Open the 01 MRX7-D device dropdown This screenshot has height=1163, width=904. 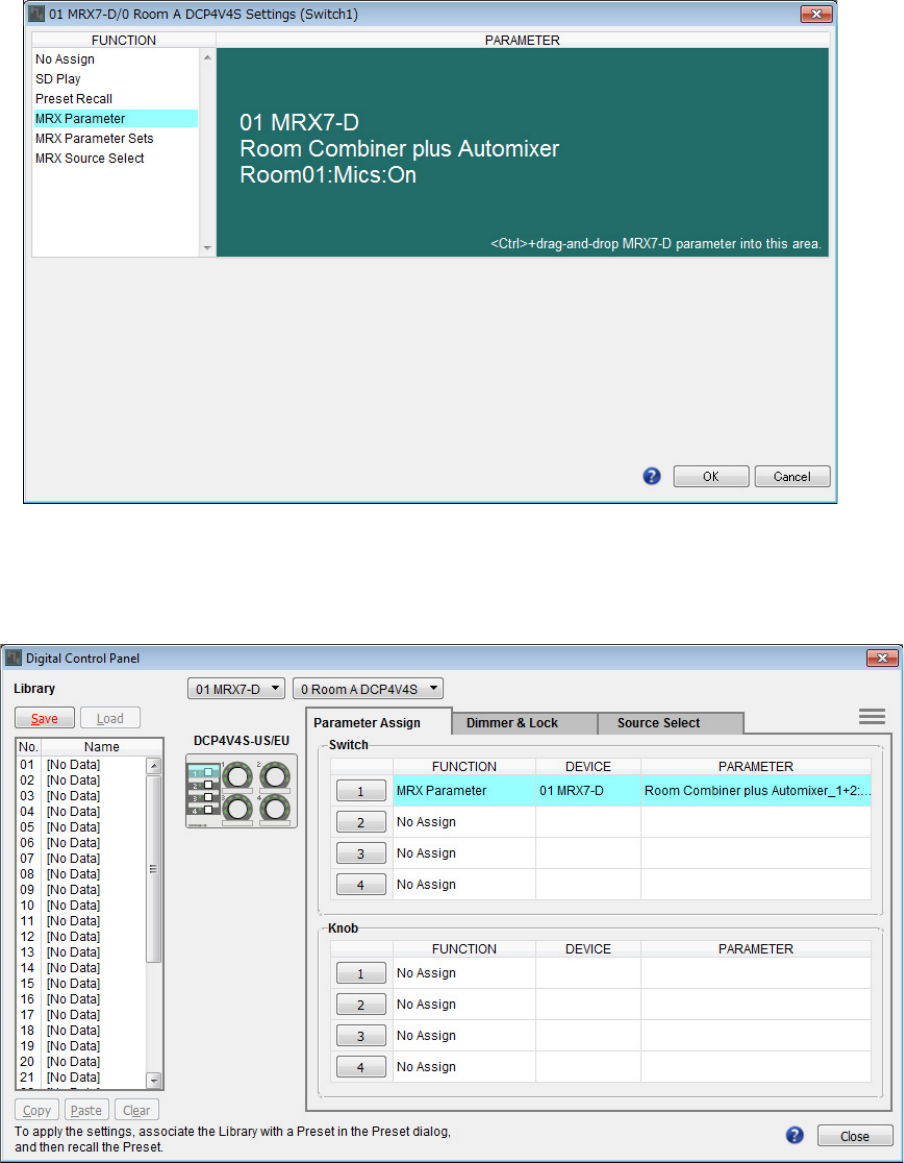236,689
